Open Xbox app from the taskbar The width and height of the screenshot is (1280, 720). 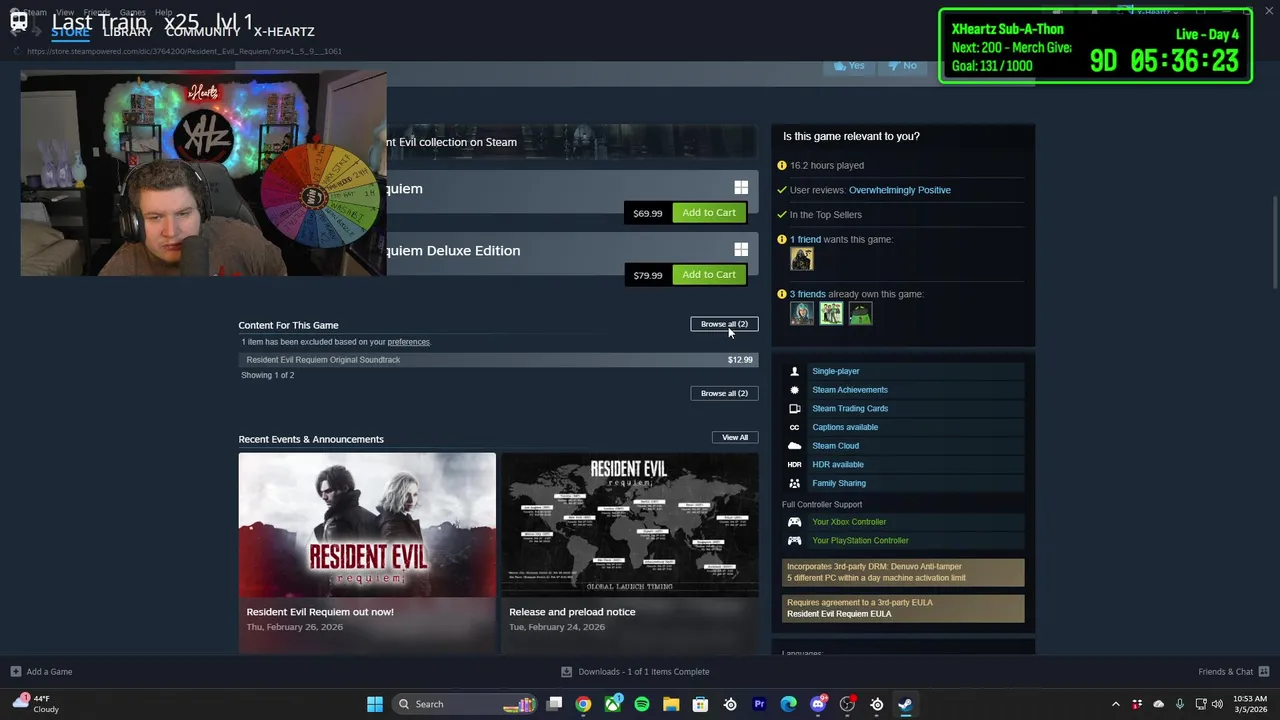(613, 704)
